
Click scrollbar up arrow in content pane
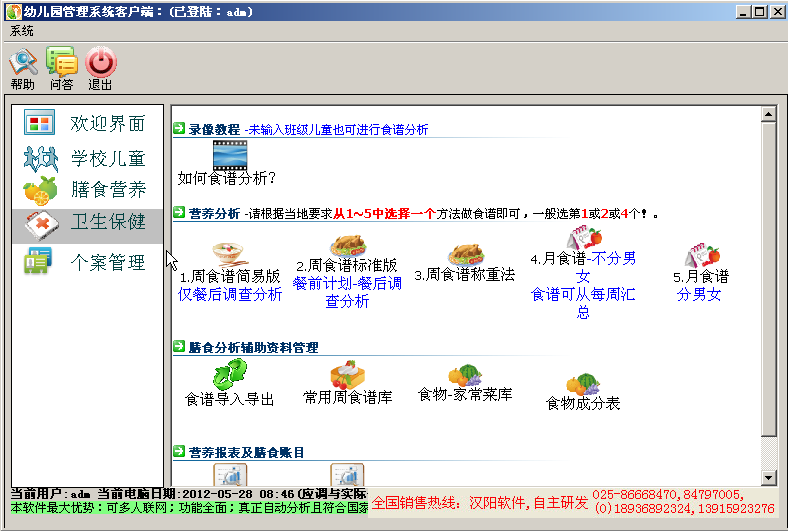click(768, 115)
